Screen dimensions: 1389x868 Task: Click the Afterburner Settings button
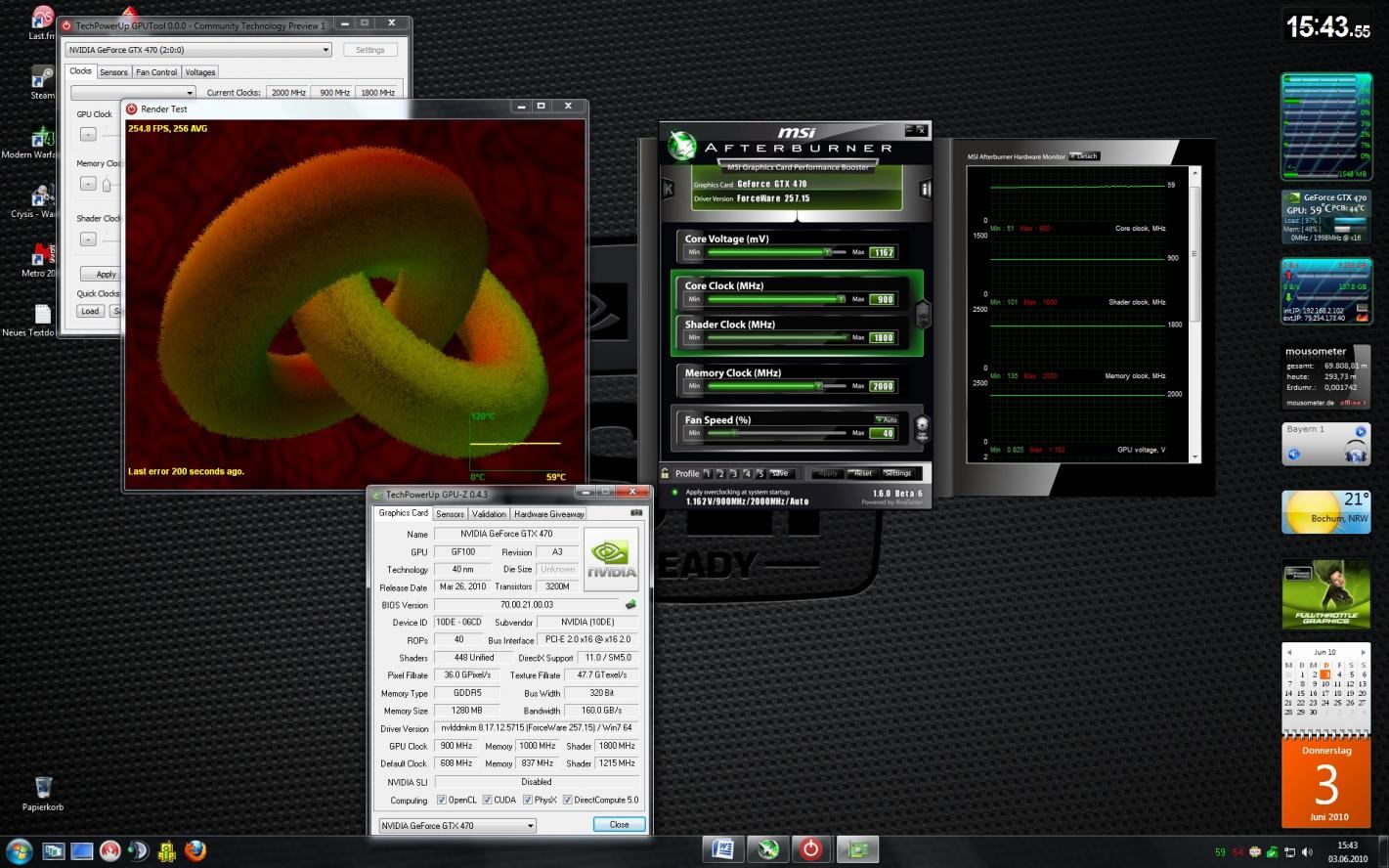897,473
